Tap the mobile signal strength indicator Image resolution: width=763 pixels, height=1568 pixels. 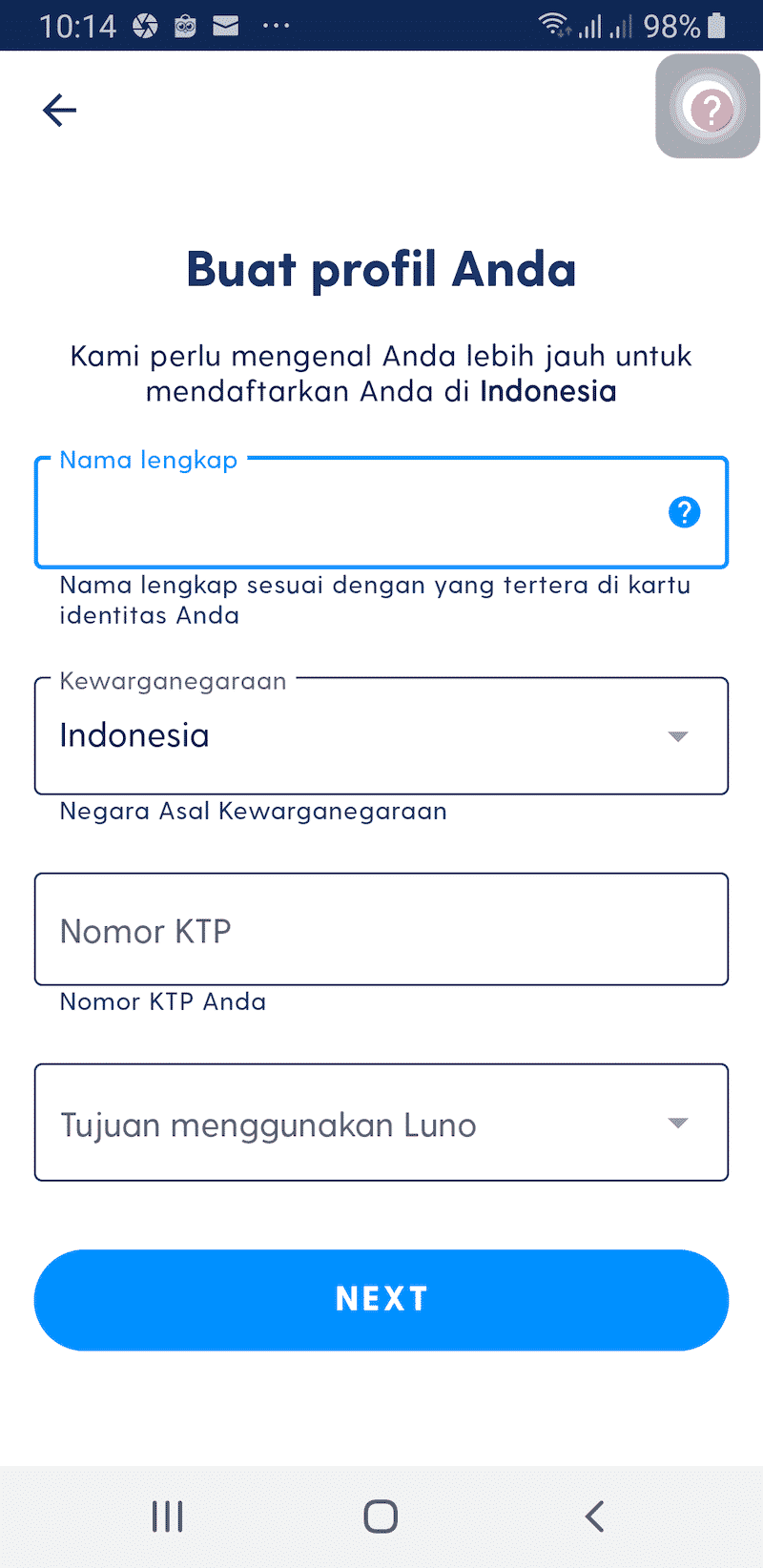click(593, 24)
